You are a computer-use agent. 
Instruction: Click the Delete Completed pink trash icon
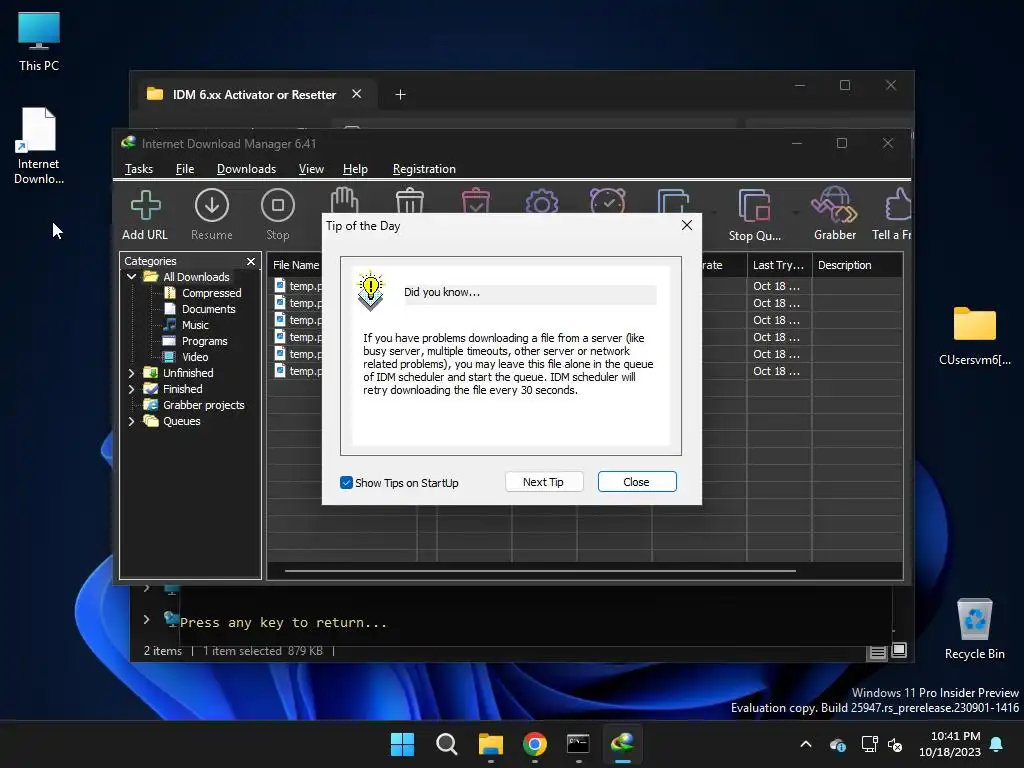pyautogui.click(x=475, y=200)
